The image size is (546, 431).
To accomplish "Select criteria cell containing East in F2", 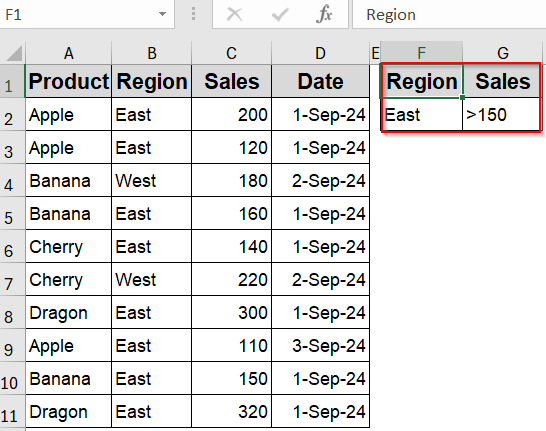I will click(422, 114).
